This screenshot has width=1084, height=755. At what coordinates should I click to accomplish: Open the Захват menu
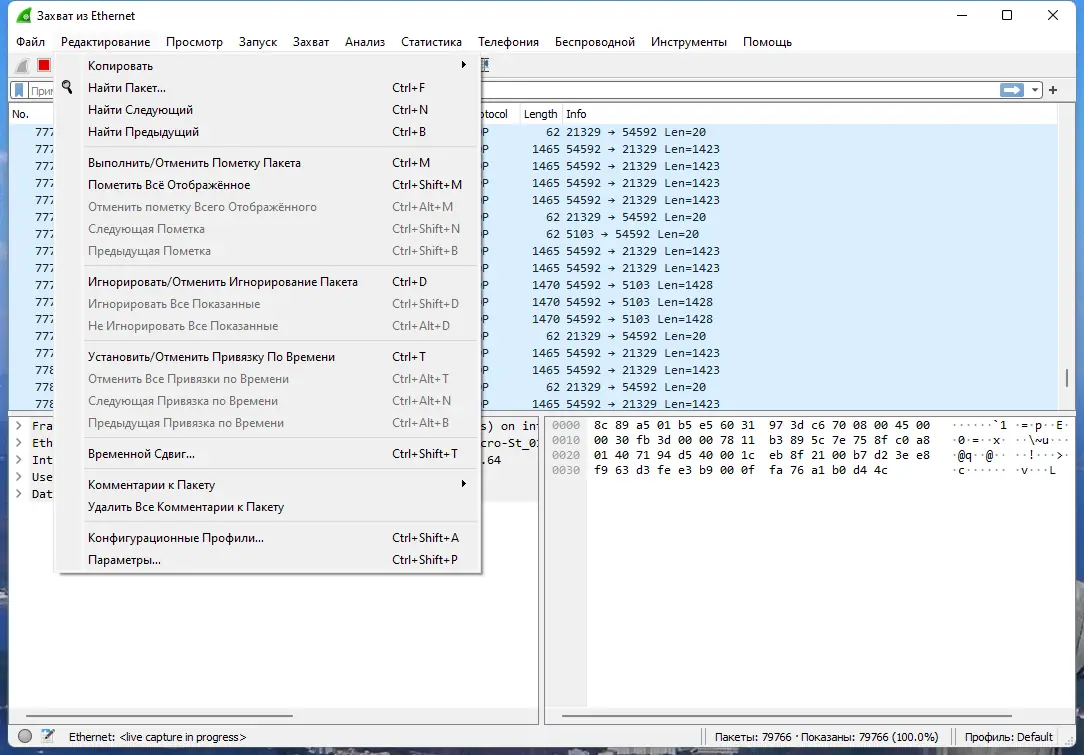311,42
